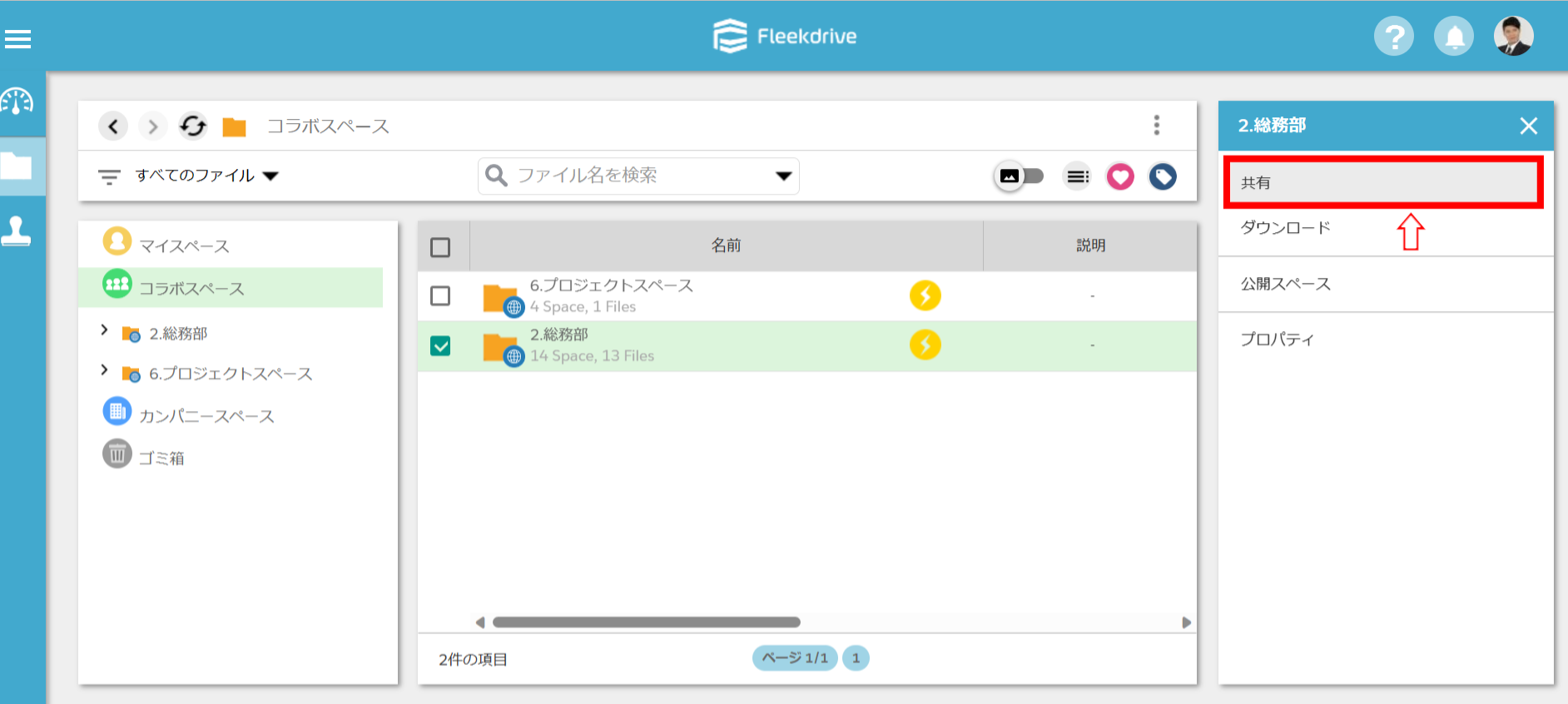Open the stamp icon in left sidebar
This screenshot has height=704, width=1568.
tap(17, 231)
